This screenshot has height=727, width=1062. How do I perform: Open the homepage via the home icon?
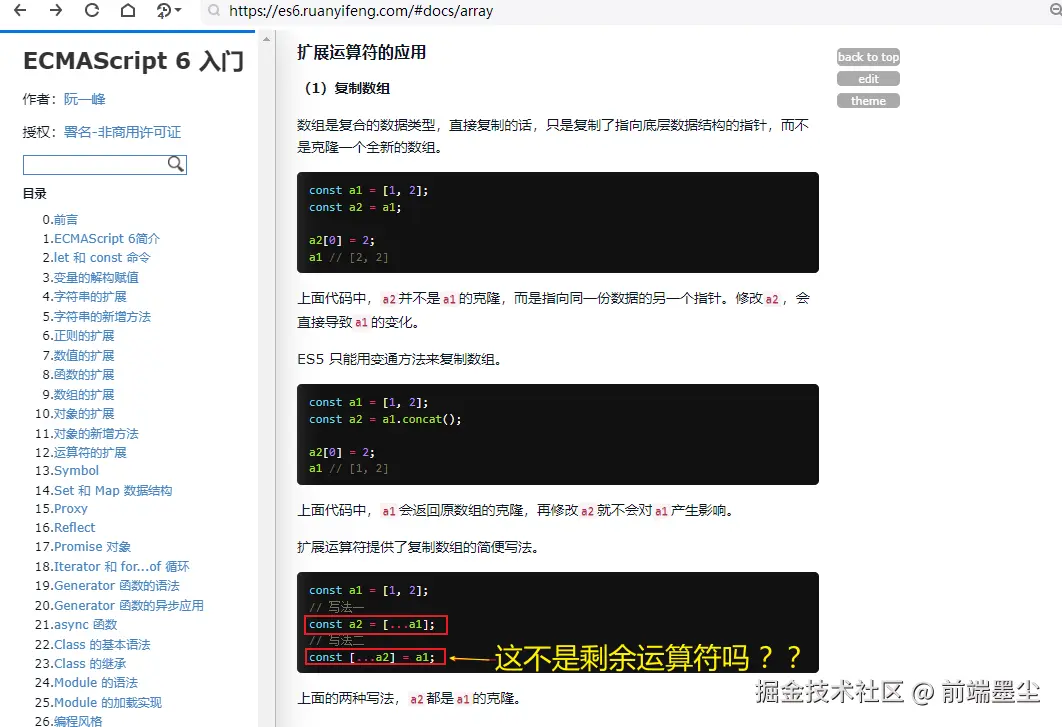pyautogui.click(x=129, y=10)
